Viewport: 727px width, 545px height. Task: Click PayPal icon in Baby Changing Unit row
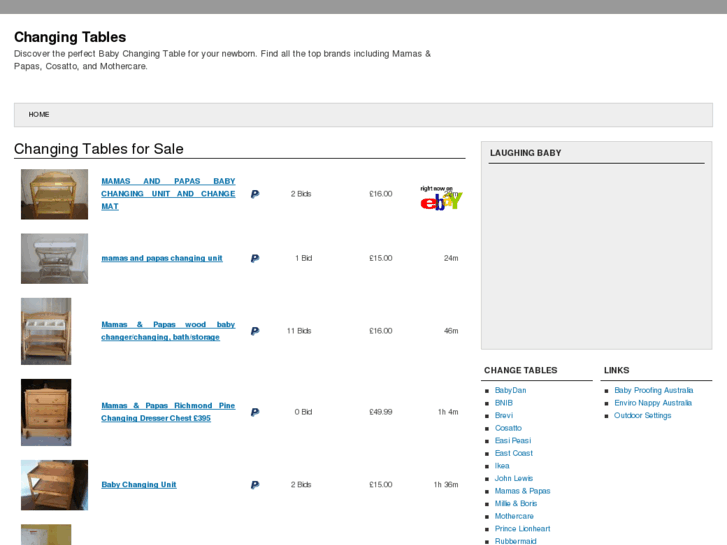(x=255, y=485)
